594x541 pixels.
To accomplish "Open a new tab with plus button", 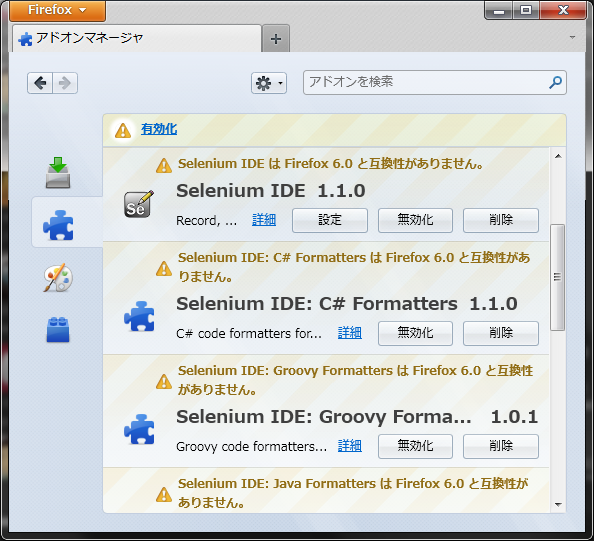I will tap(276, 39).
